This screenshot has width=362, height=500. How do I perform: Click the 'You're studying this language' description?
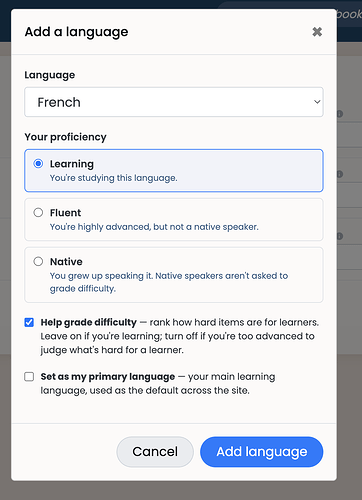tap(114, 178)
